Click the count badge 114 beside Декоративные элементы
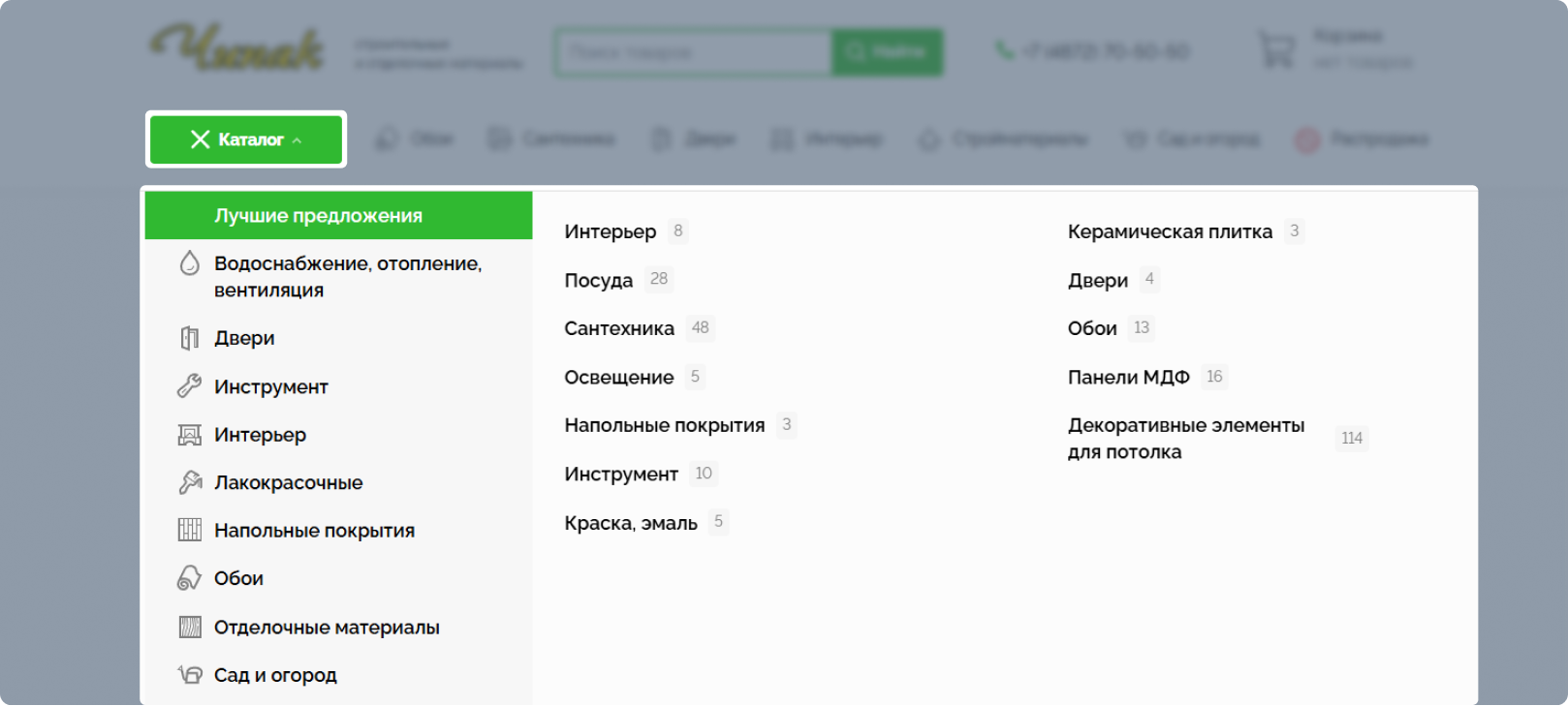Viewport: 1568px width, 706px height. pyautogui.click(x=1352, y=438)
